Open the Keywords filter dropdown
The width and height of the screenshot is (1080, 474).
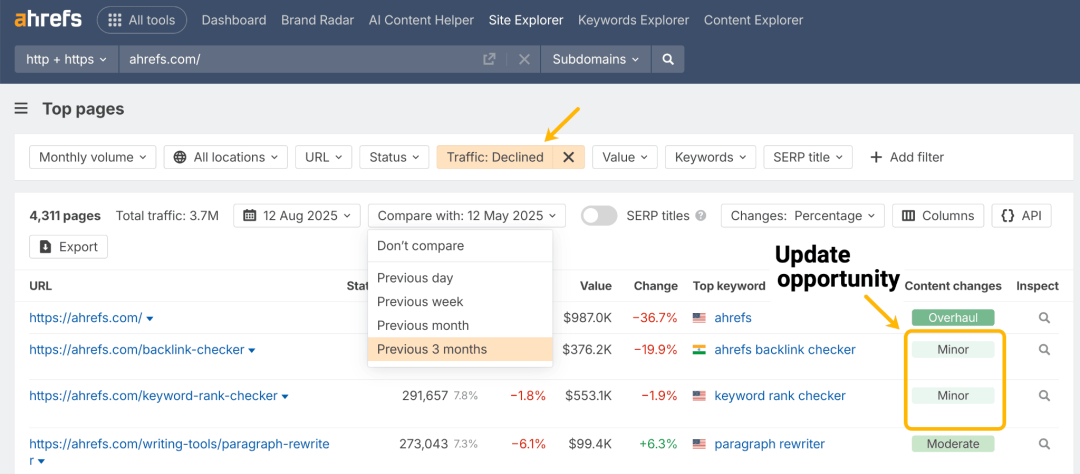(x=710, y=157)
